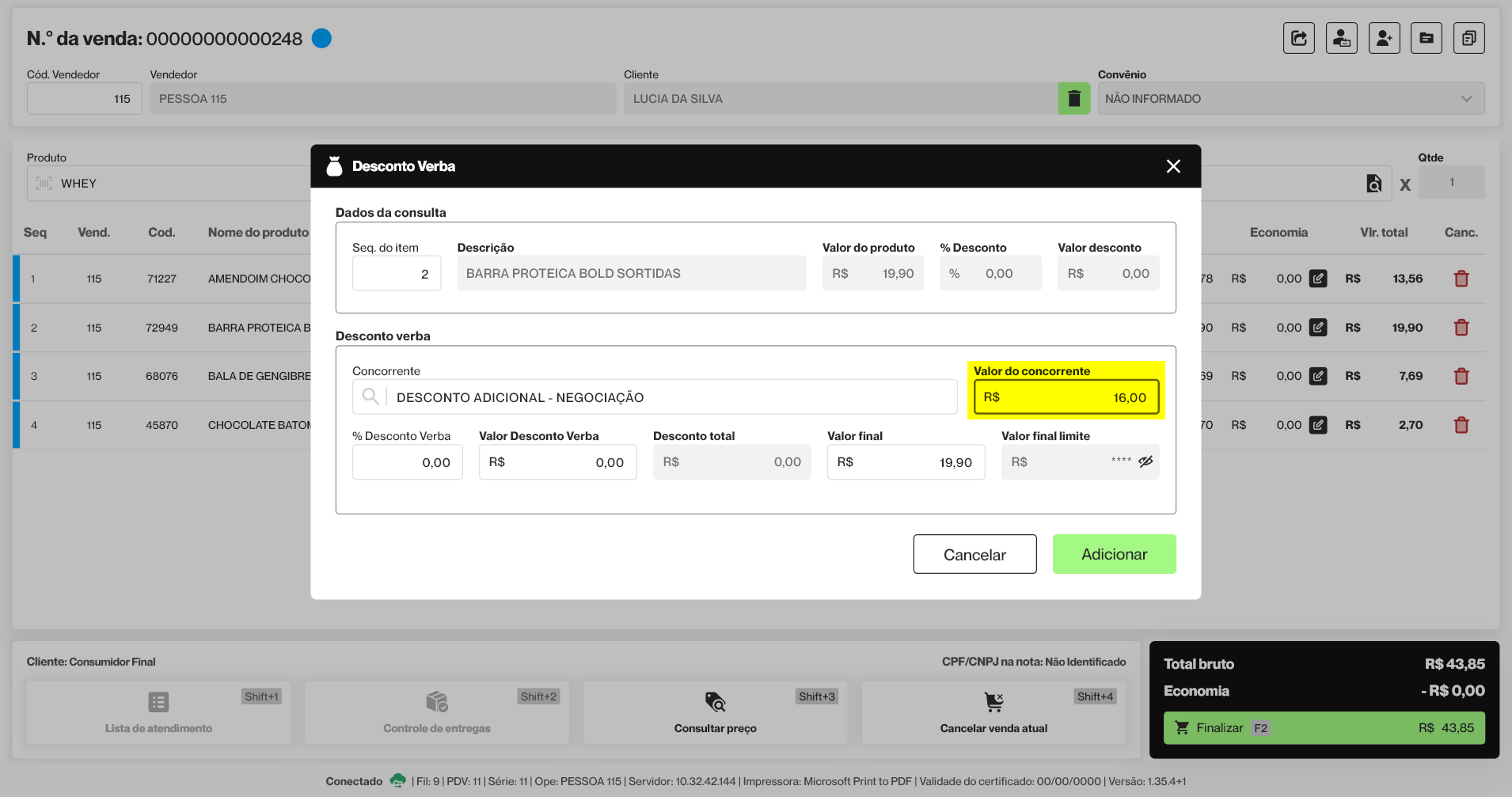Image resolution: width=1512 pixels, height=797 pixels.
Task: Click the product search document icon
Action: tap(1374, 184)
